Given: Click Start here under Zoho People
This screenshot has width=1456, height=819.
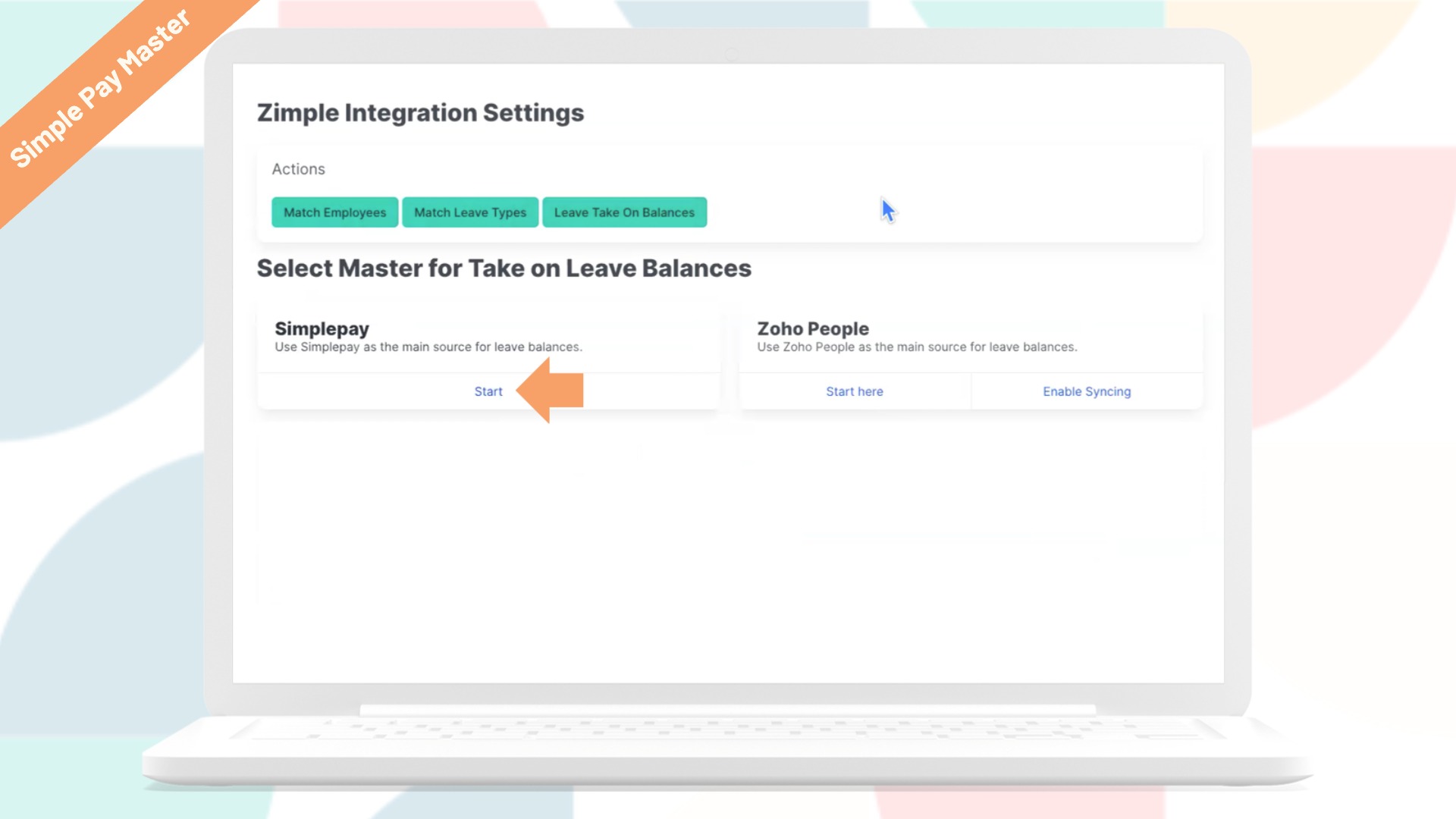Looking at the screenshot, I should (x=854, y=391).
